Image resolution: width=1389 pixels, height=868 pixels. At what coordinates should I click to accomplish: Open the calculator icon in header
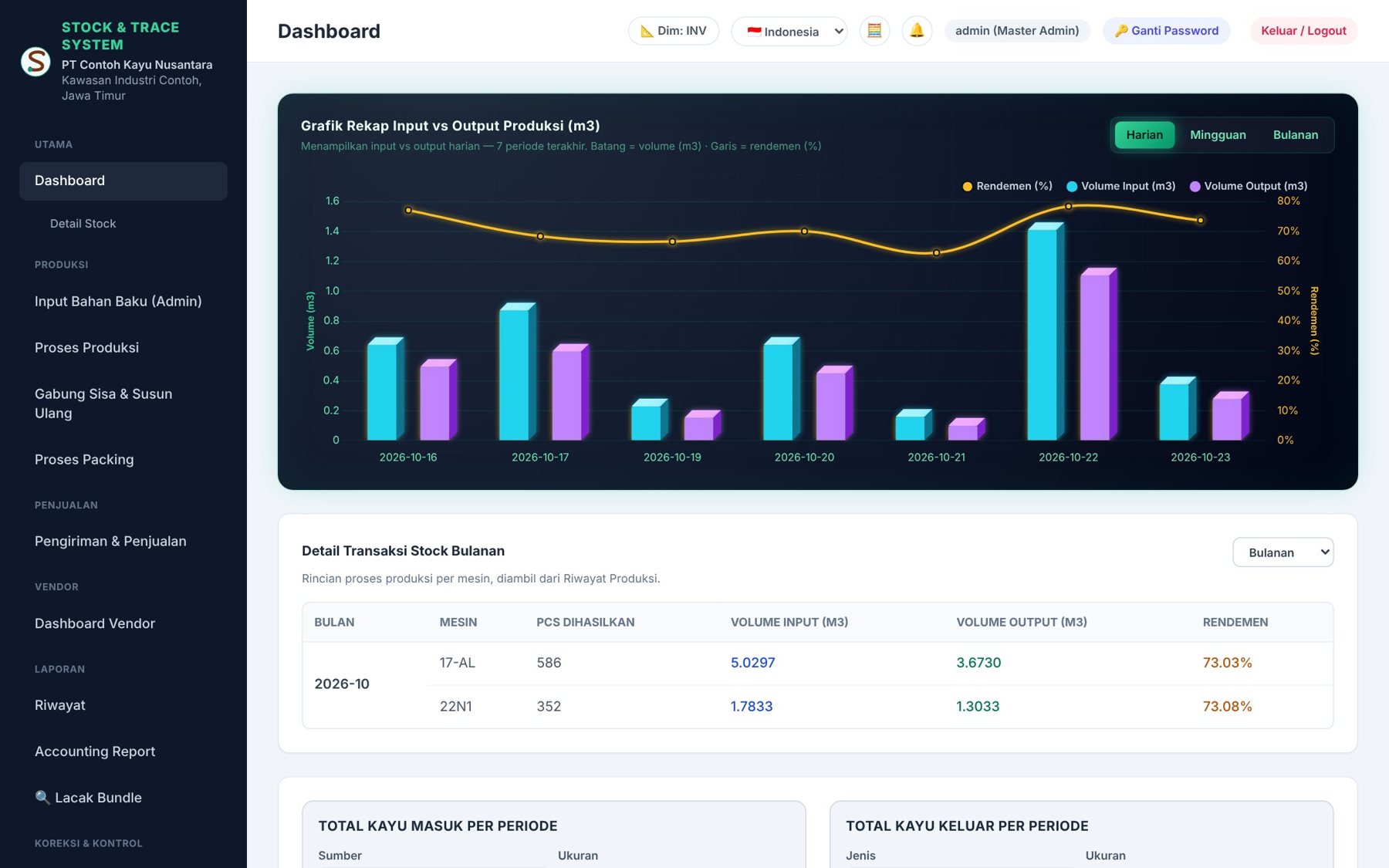(x=874, y=31)
